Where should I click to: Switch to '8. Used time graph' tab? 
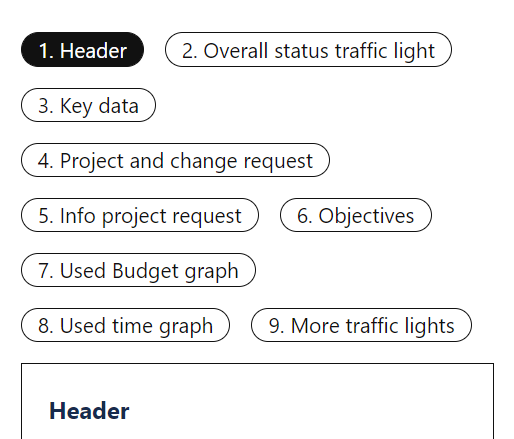coord(125,325)
